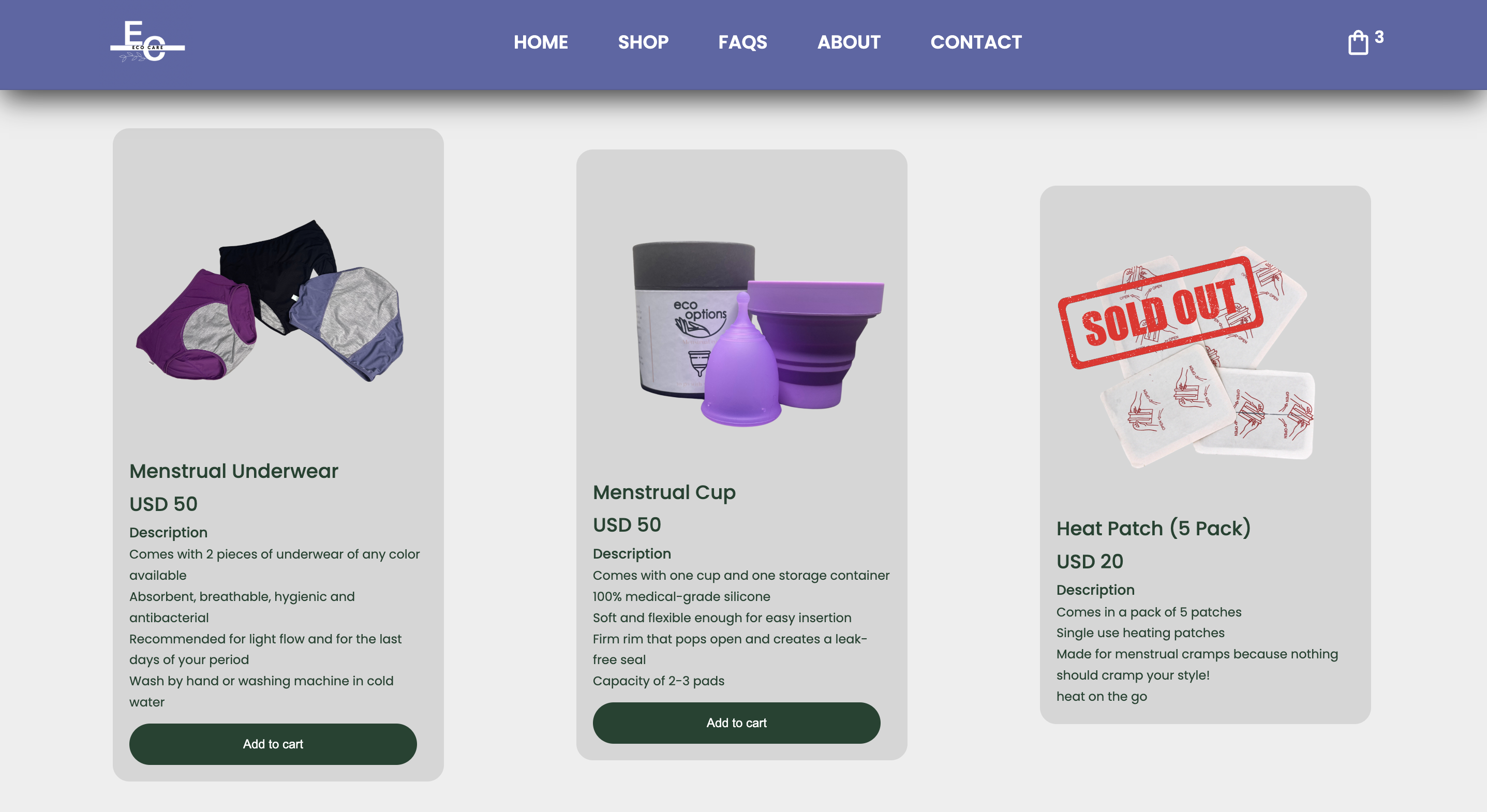Click the SOLD OUT stamp
Viewport: 1487px width, 812px height.
click(1161, 312)
